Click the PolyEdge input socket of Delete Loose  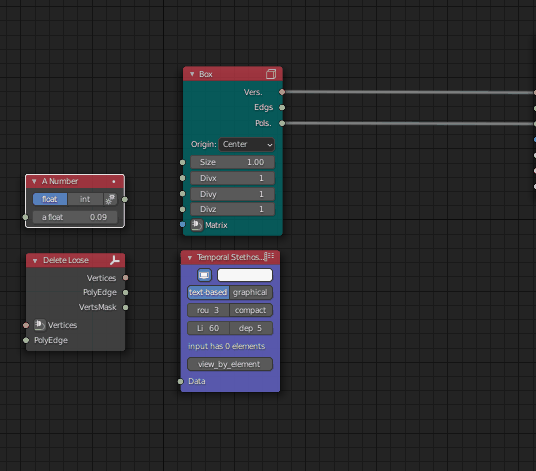[26, 340]
